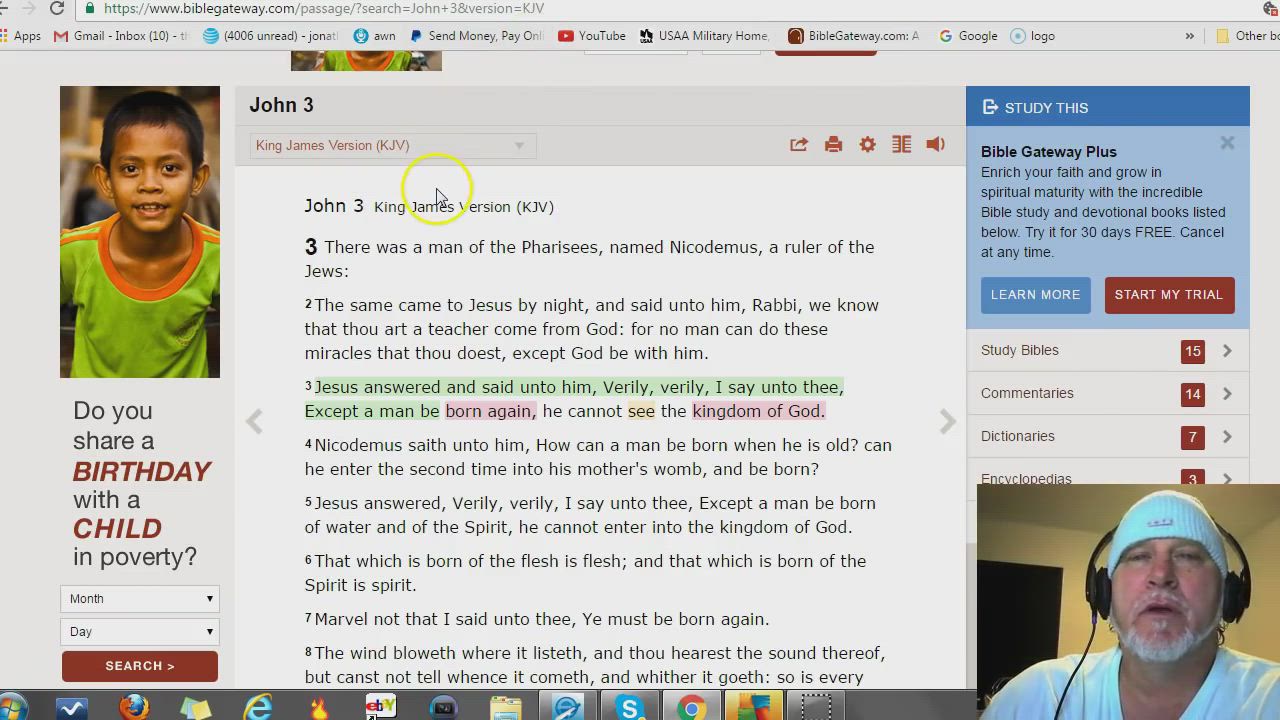The height and width of the screenshot is (720, 1280).
Task: Click the LEARN MORE button
Action: point(1035,295)
